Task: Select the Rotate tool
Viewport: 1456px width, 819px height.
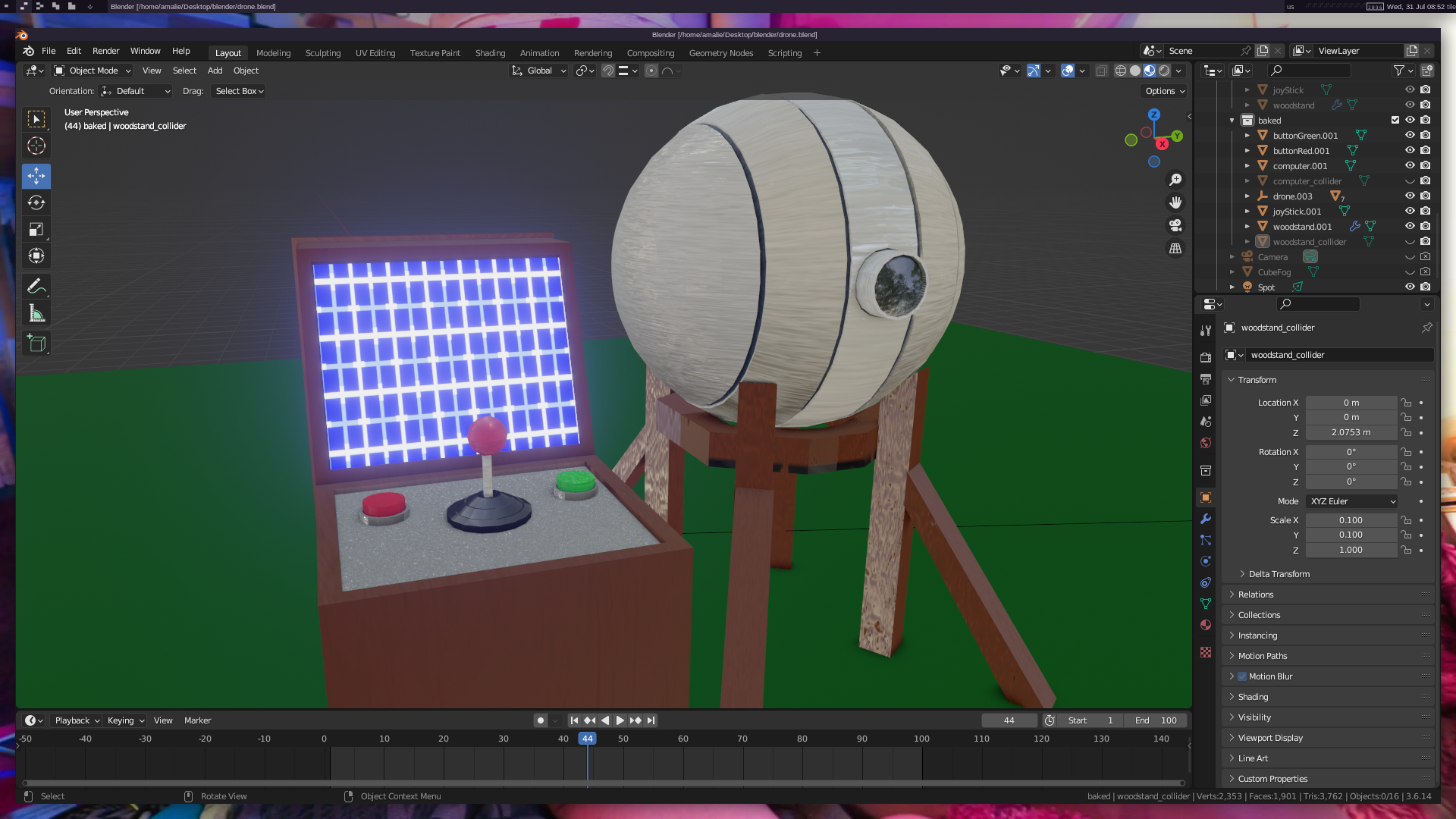Action: click(x=36, y=202)
